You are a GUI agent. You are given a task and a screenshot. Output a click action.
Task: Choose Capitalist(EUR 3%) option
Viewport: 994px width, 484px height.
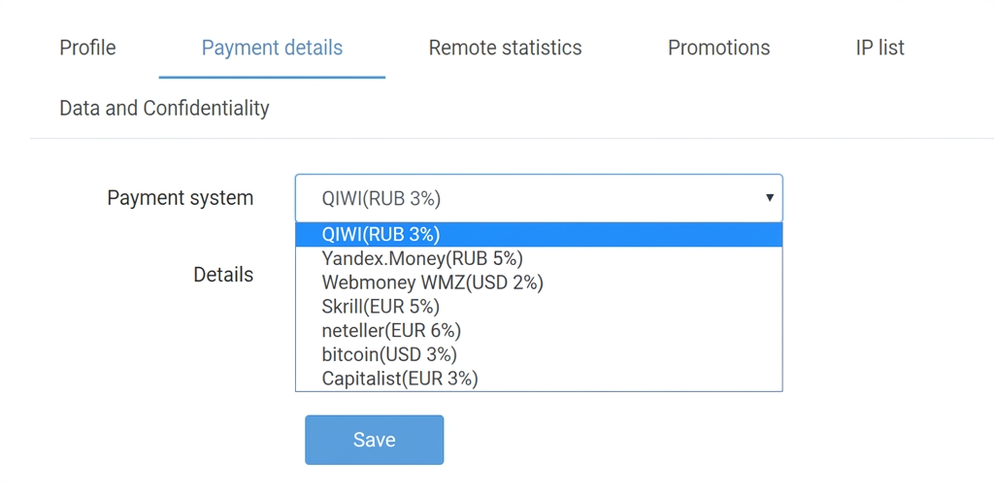tap(539, 379)
